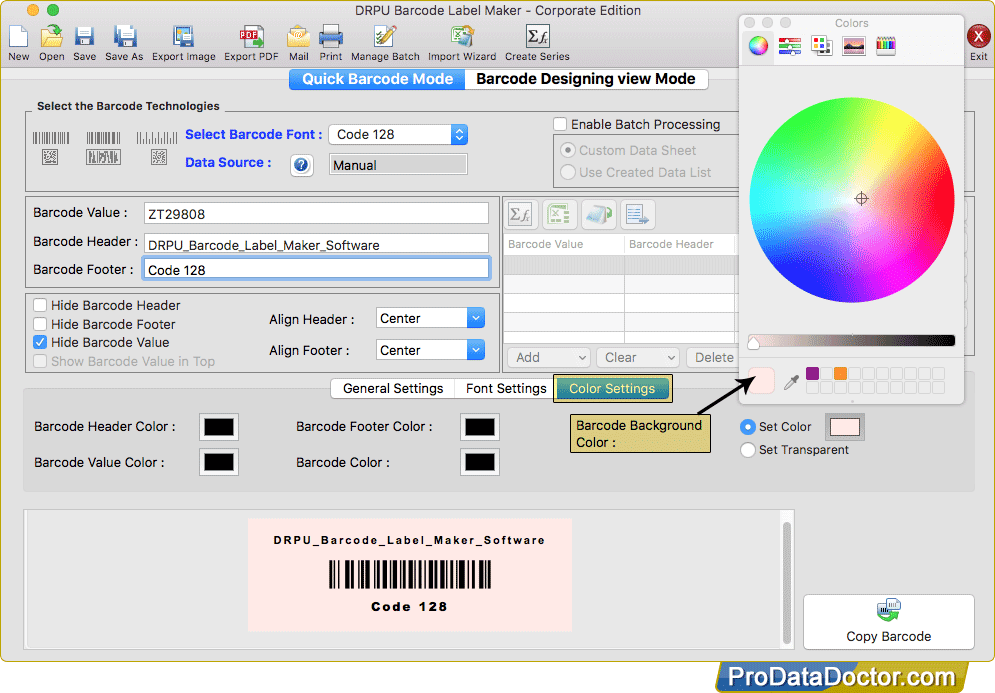
Task: Click the red Exit icon
Action: [979, 37]
